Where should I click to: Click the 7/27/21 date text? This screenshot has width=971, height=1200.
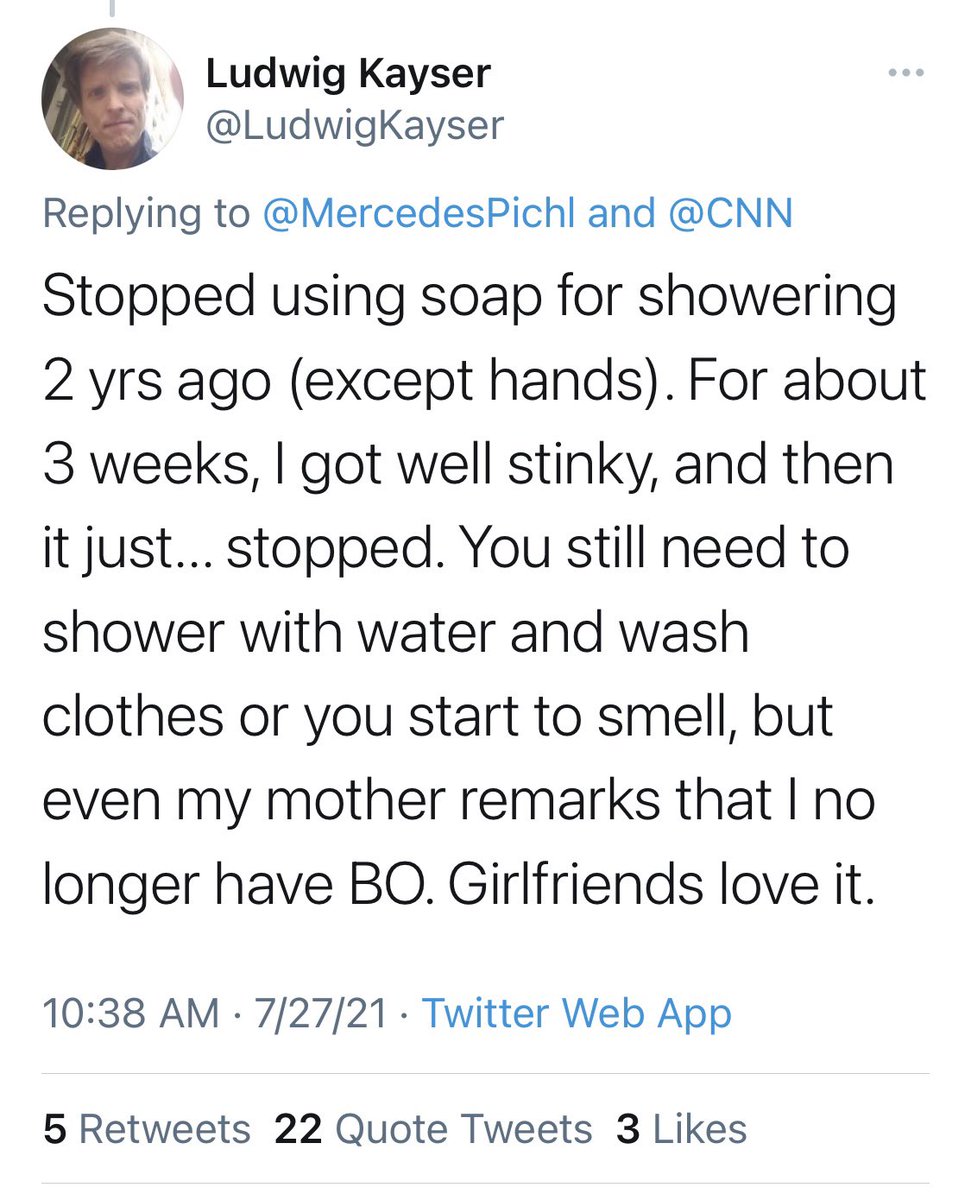[320, 1013]
